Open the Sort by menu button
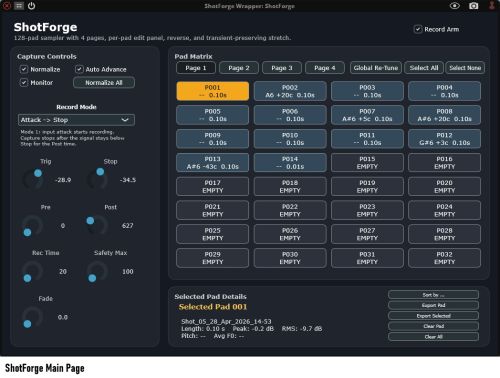 (x=433, y=295)
